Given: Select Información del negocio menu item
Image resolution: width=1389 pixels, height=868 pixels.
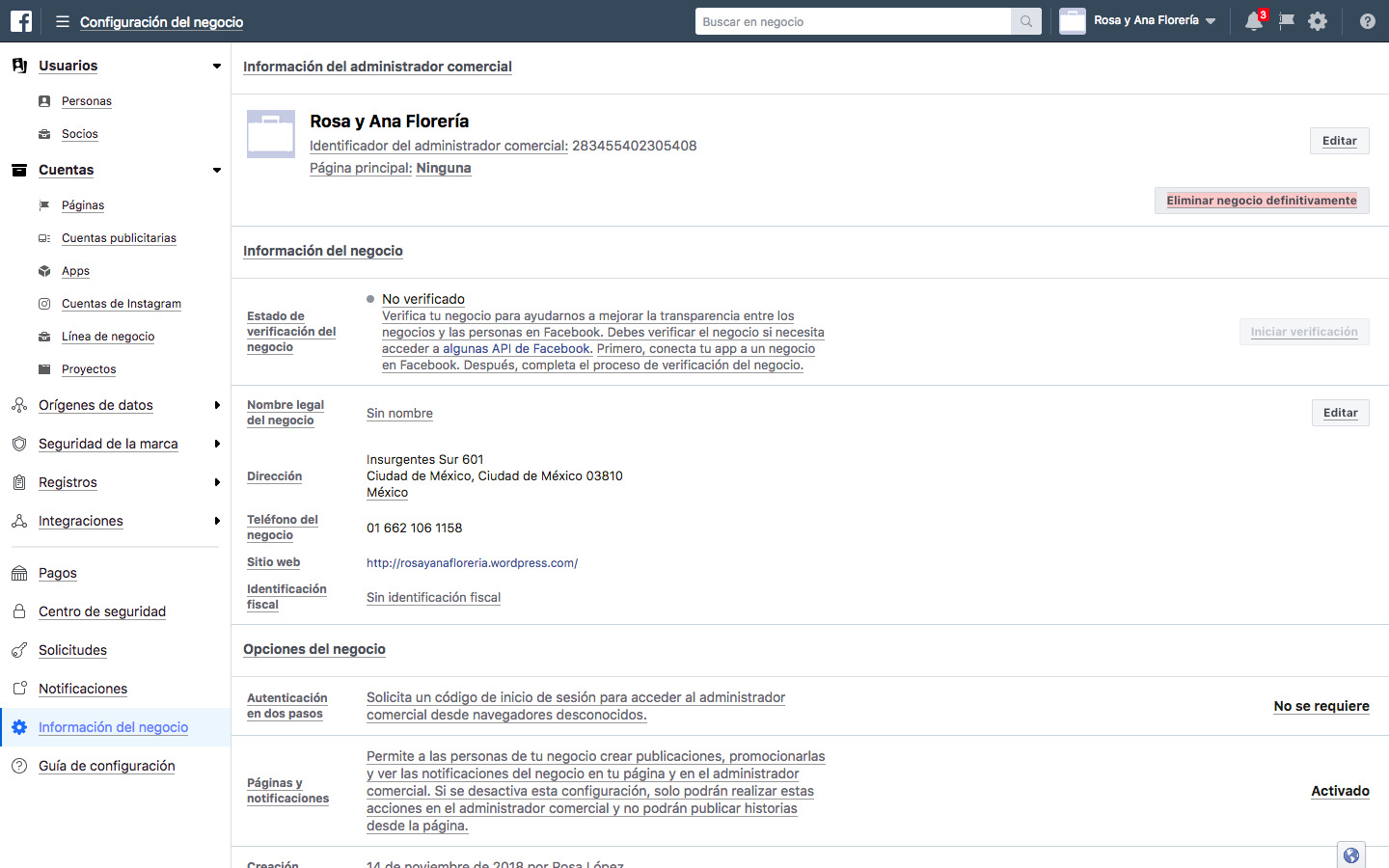Looking at the screenshot, I should pyautogui.click(x=114, y=727).
